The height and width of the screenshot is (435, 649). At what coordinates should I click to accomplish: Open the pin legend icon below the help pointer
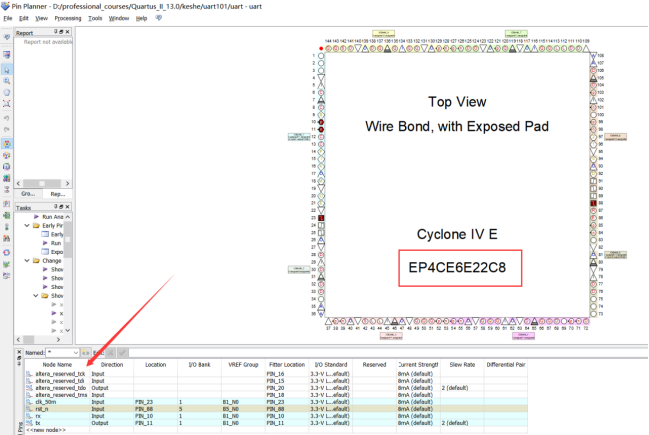coord(7,55)
